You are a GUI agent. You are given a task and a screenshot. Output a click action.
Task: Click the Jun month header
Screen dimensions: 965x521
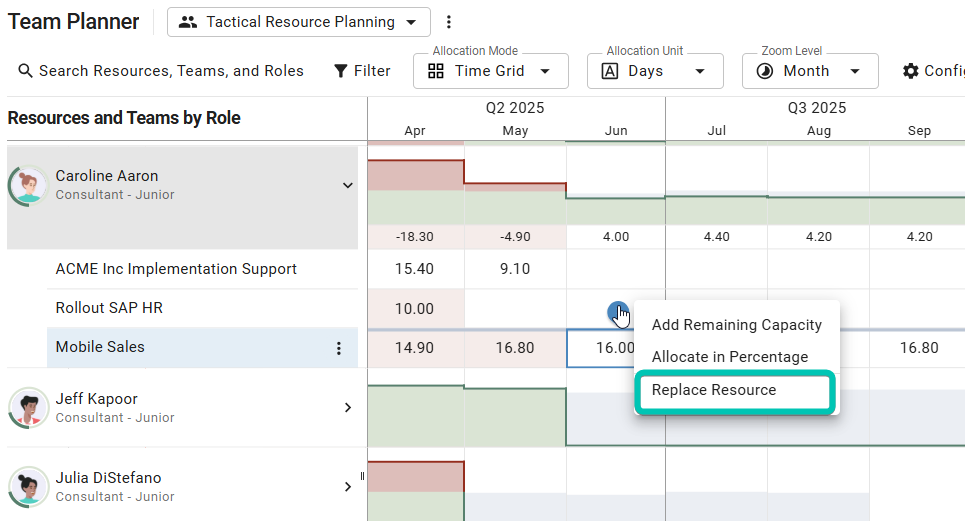pyautogui.click(x=616, y=131)
